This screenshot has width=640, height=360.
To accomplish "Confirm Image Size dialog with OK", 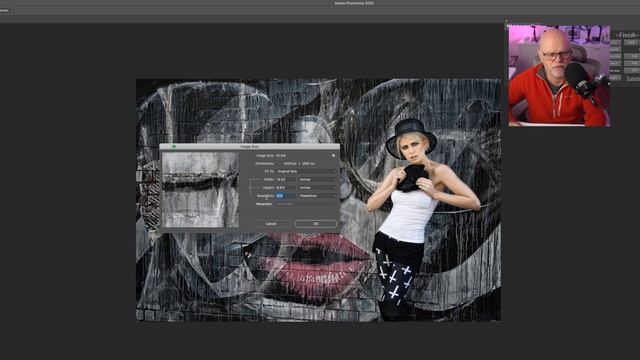I will tap(316, 224).
